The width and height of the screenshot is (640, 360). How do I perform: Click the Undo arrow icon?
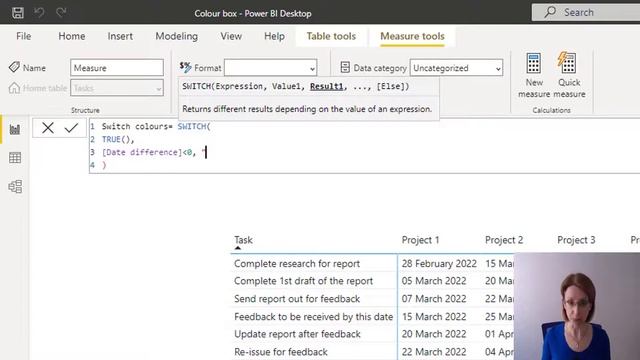click(x=39, y=13)
